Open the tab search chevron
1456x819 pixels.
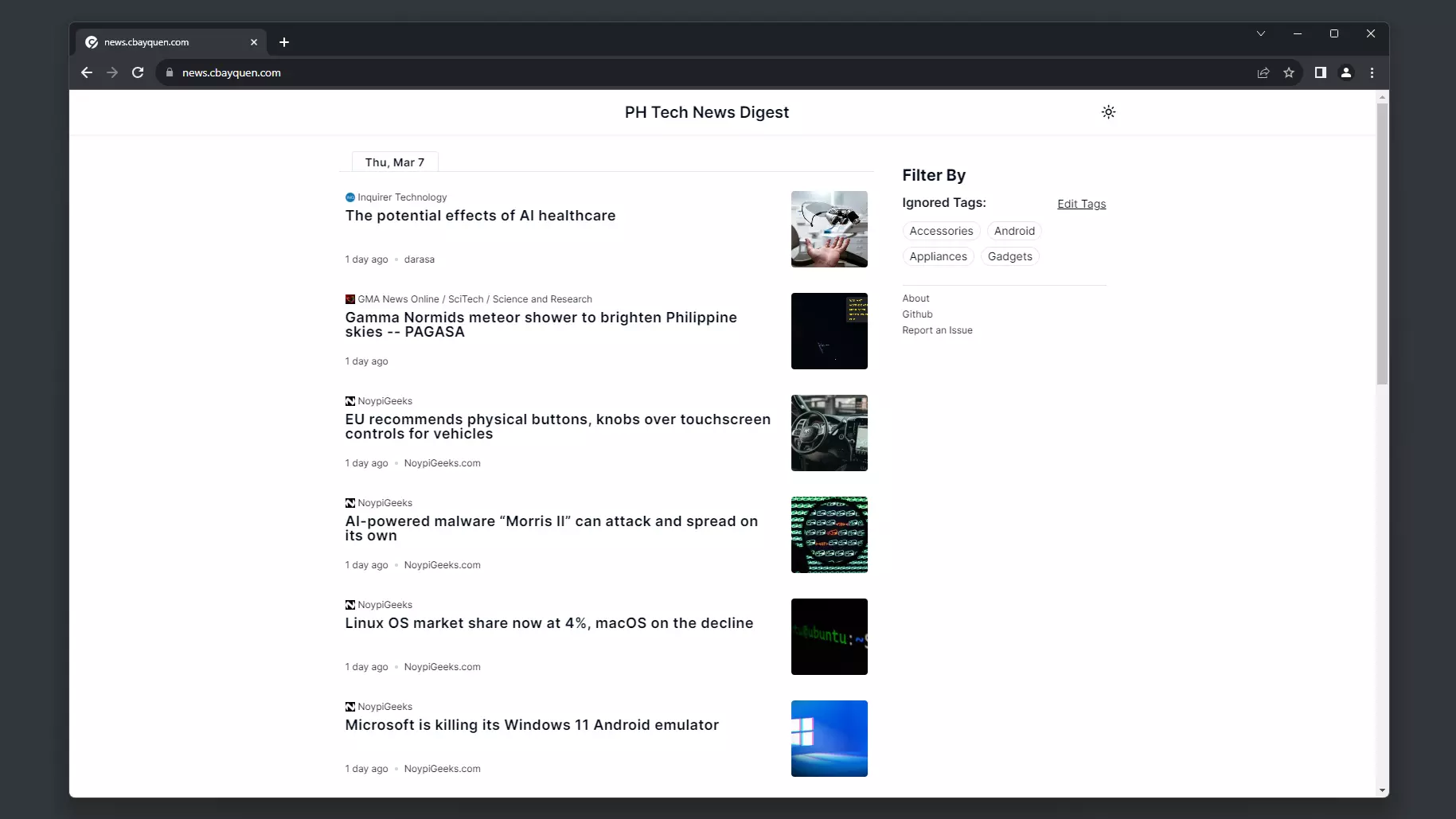pos(1261,33)
